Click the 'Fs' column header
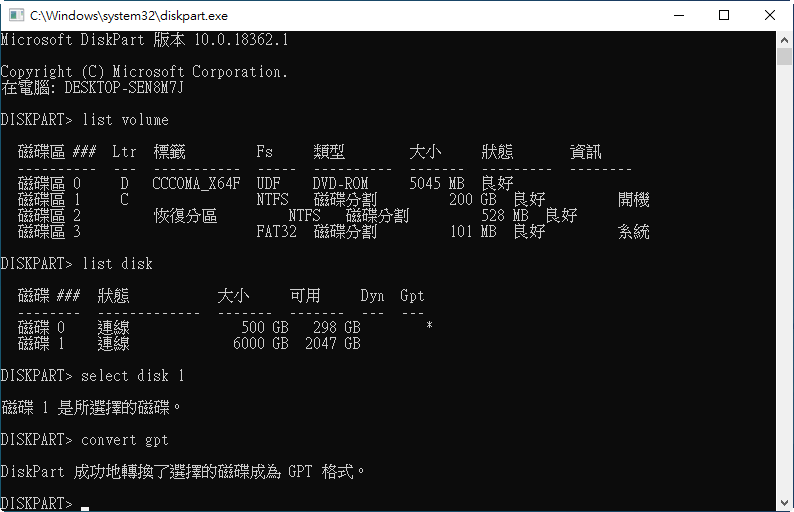794x512 pixels. tap(264, 151)
